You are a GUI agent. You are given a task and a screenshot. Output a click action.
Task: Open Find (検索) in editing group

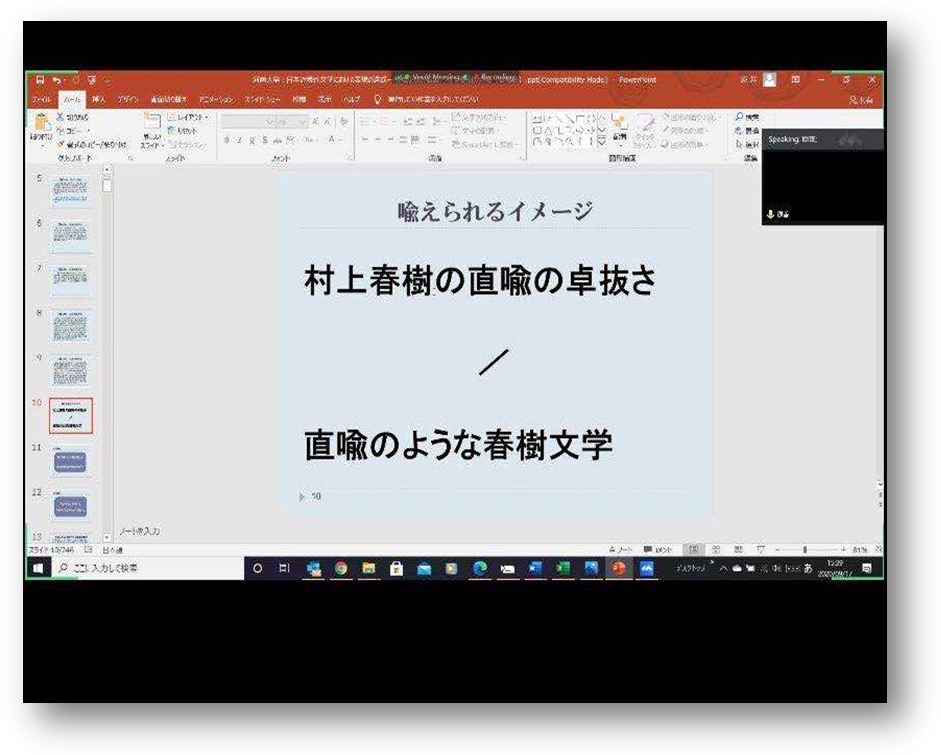click(x=747, y=117)
